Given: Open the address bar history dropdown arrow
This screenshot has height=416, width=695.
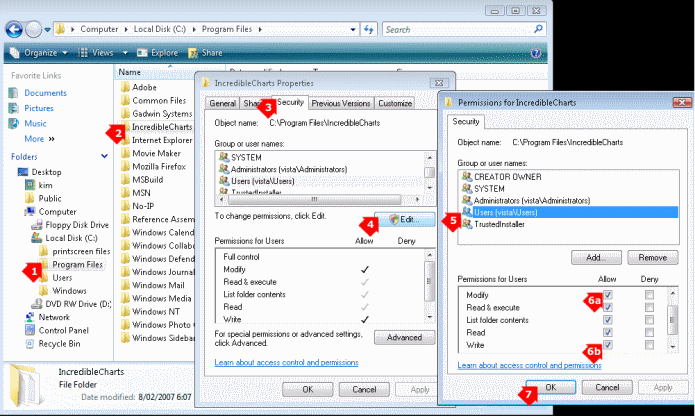Looking at the screenshot, I should click(x=353, y=30).
